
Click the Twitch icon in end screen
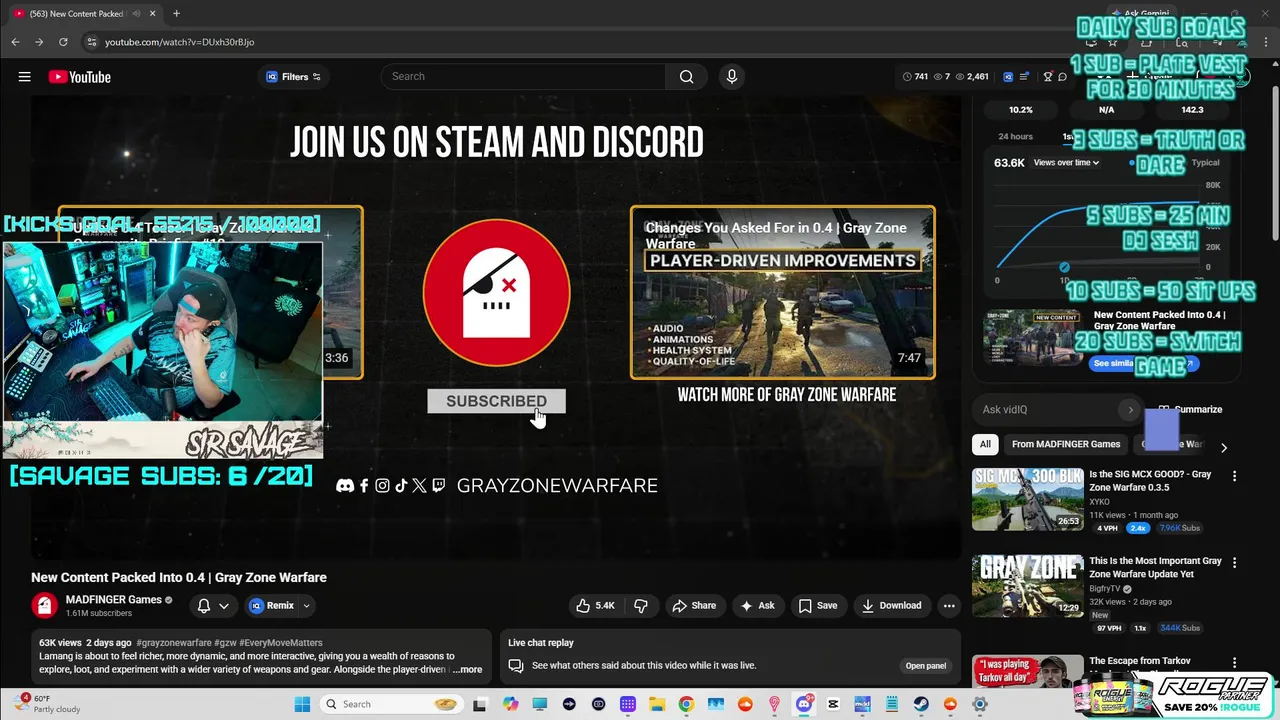[438, 485]
